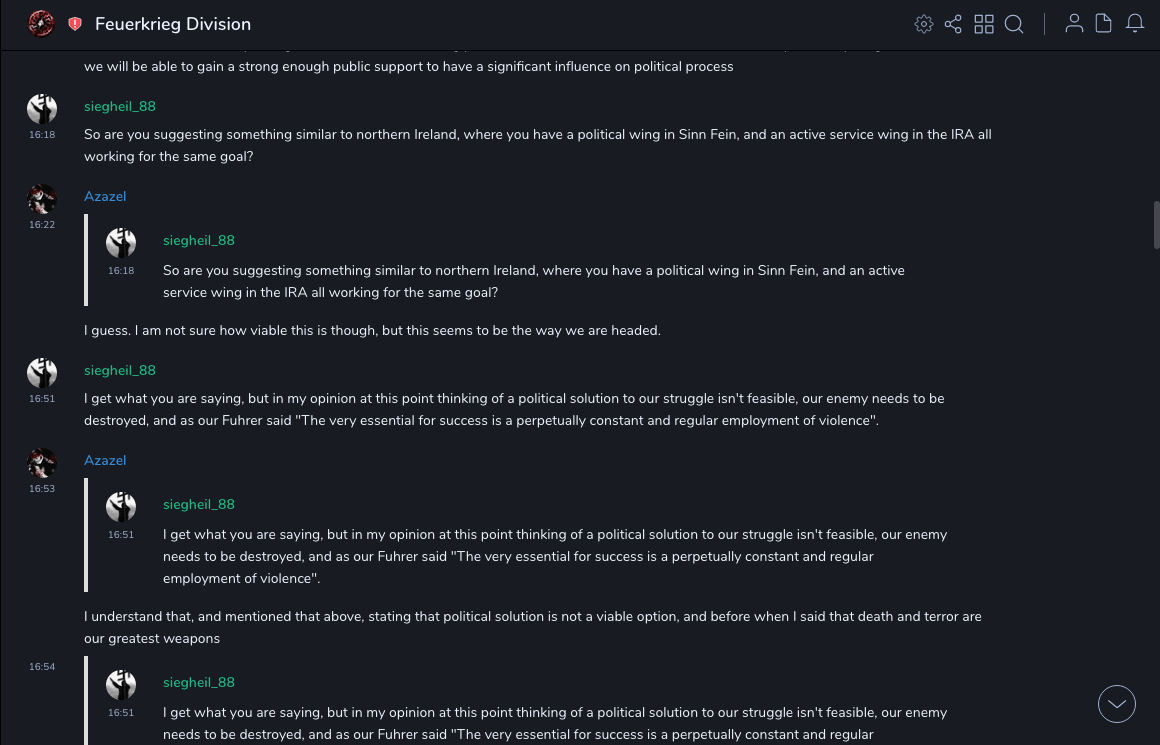
Task: Open the channel title in the header
Action: (173, 24)
